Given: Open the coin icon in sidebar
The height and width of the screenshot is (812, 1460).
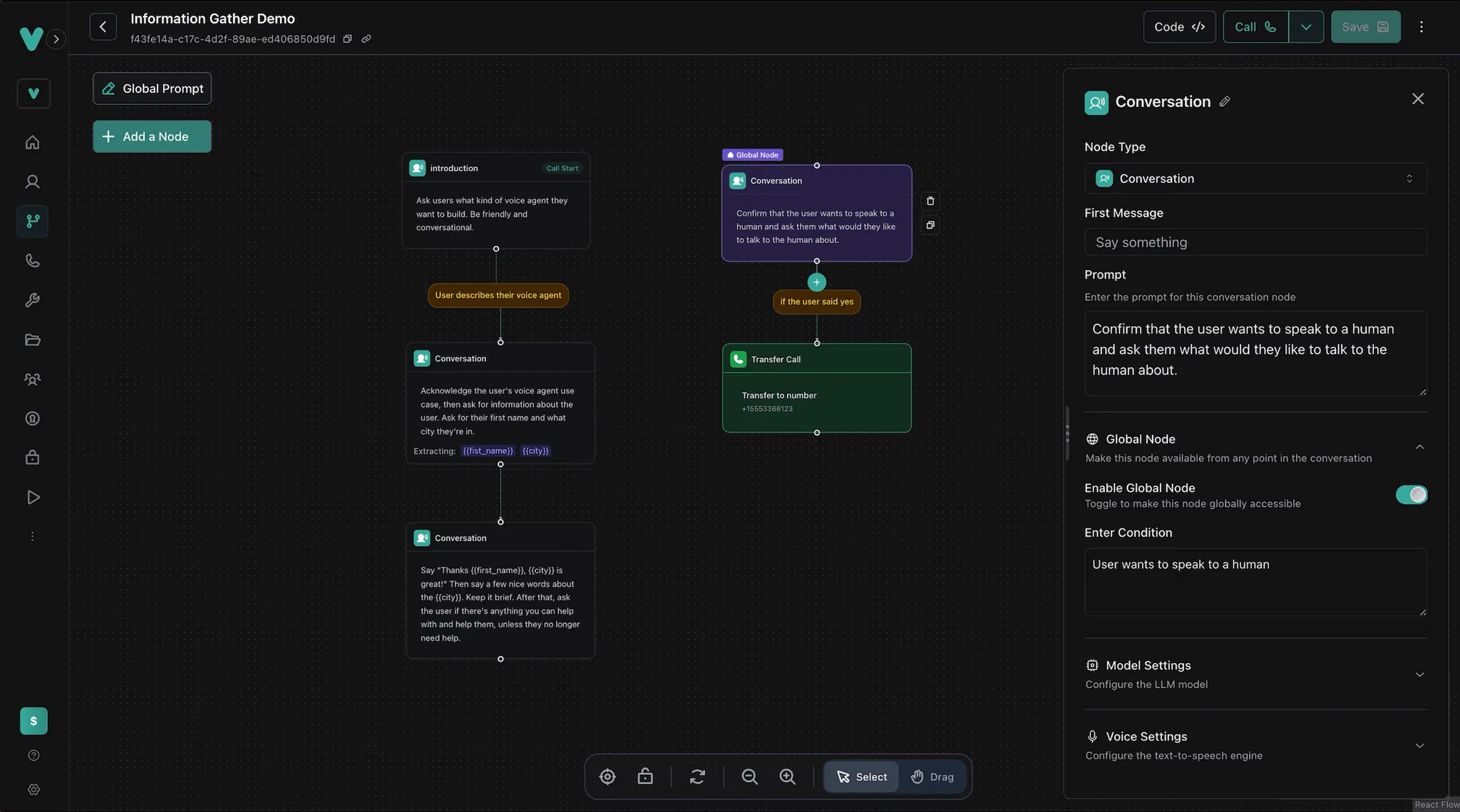Looking at the screenshot, I should pyautogui.click(x=33, y=418).
